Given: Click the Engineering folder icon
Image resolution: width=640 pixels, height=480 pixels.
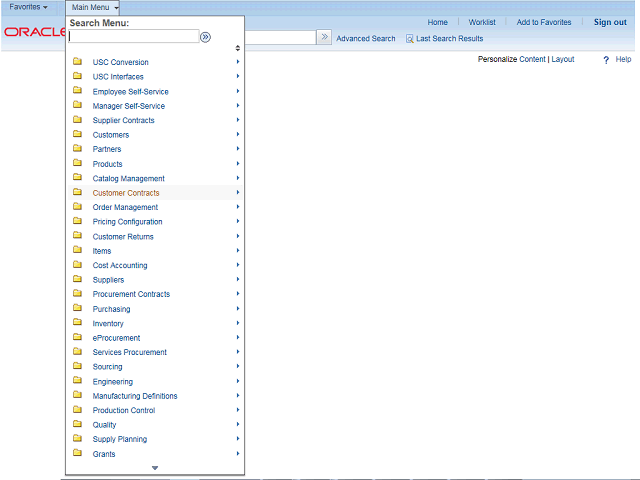Looking at the screenshot, I should [77, 380].
